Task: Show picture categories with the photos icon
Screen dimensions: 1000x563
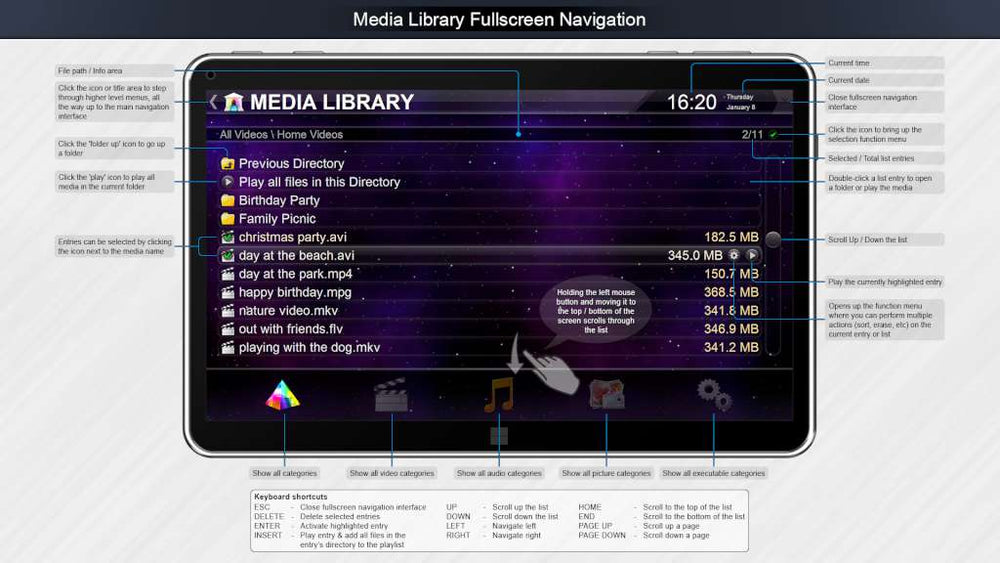Action: point(607,393)
